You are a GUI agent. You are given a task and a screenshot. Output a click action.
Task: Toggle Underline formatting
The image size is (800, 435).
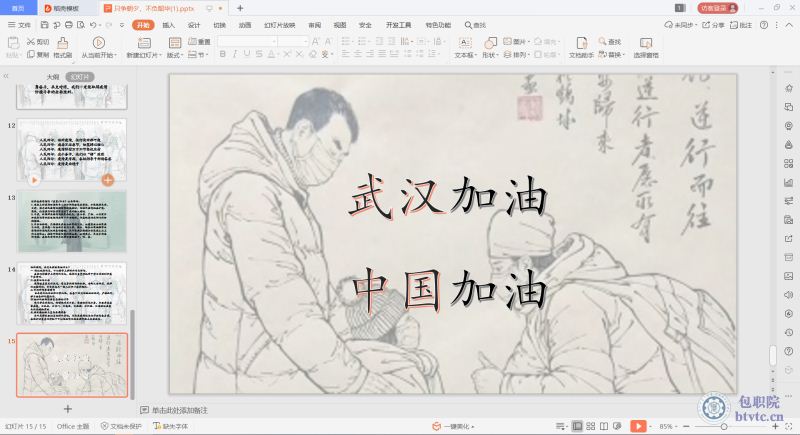point(247,54)
